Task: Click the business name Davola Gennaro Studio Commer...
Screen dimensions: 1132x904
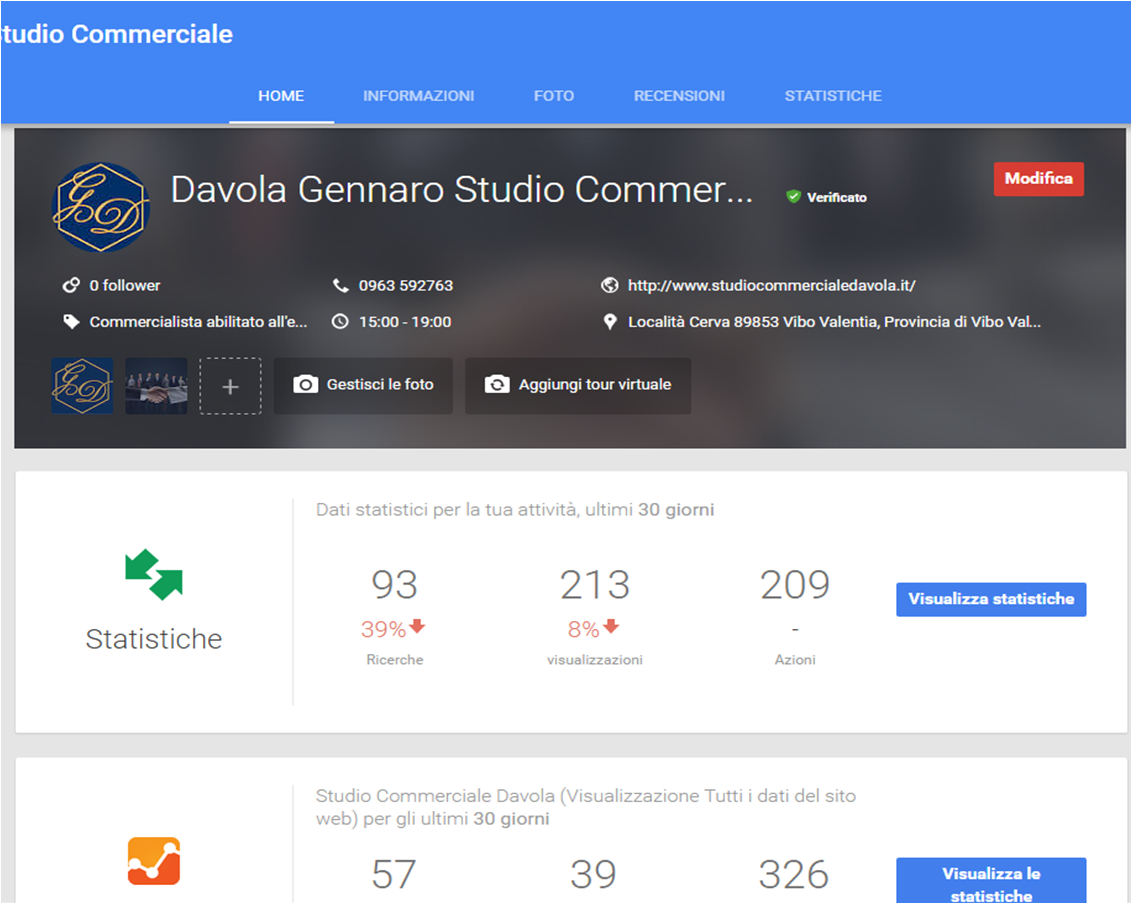Action: [x=462, y=189]
